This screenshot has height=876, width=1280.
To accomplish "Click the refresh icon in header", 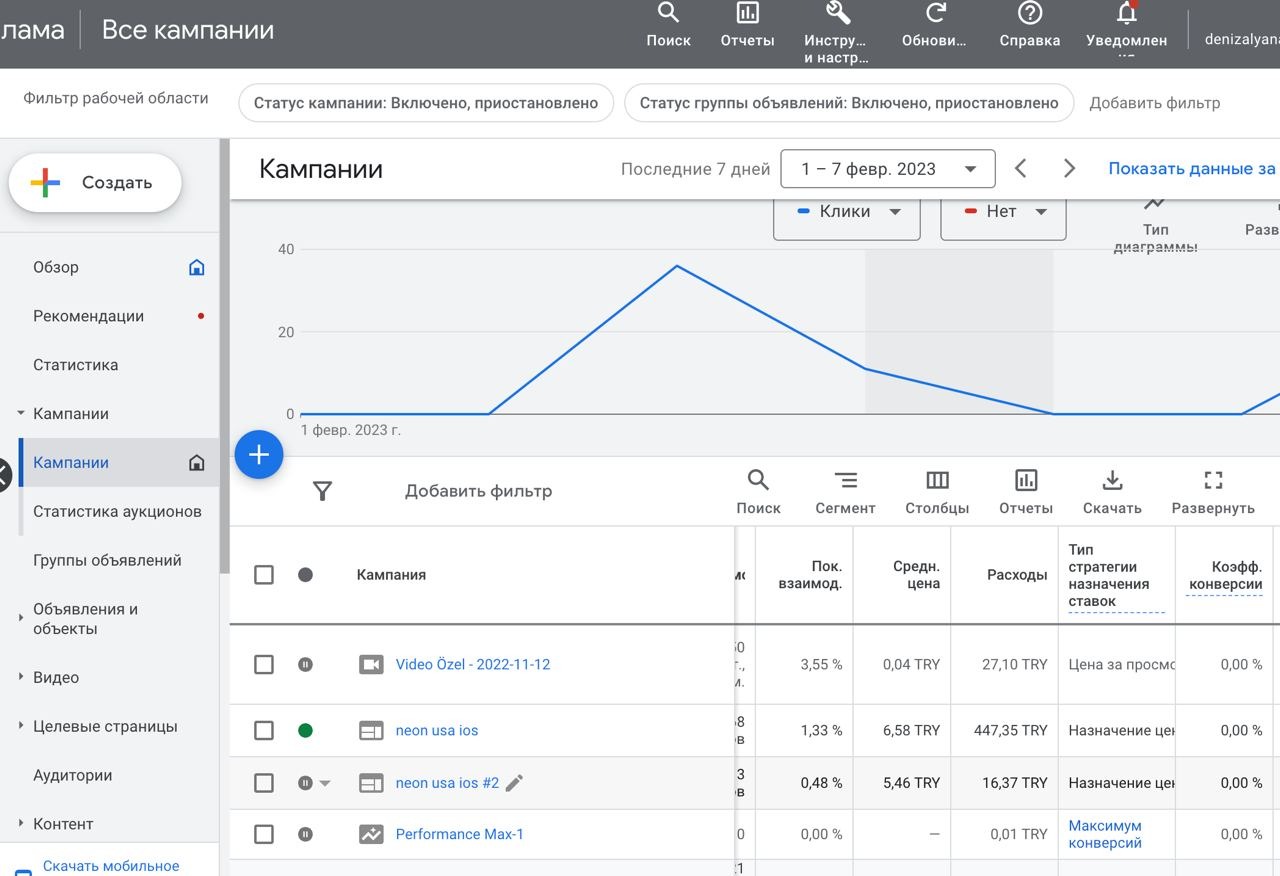I will 935,14.
